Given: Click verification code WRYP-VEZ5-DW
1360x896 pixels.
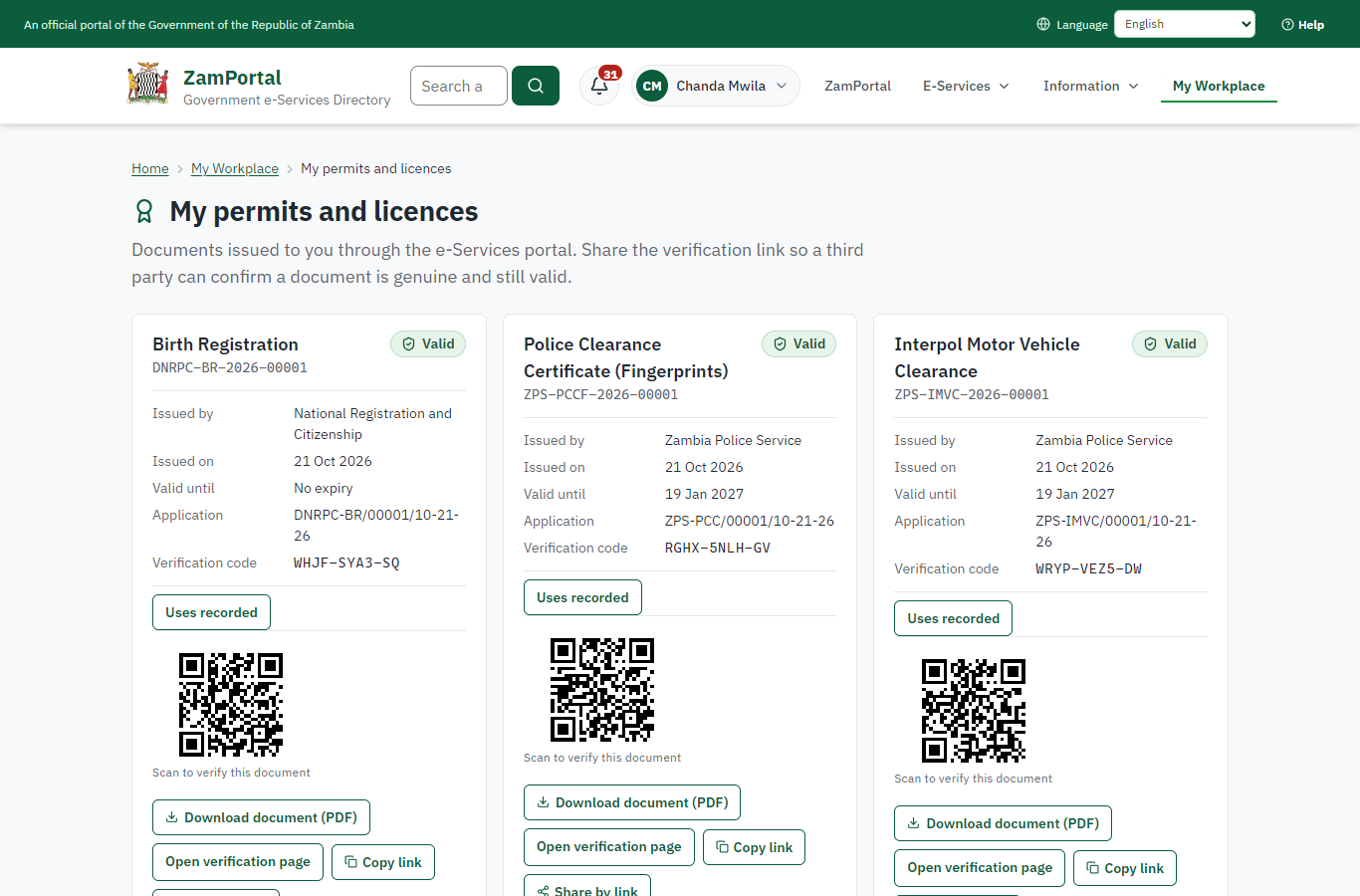Looking at the screenshot, I should pos(1088,568).
